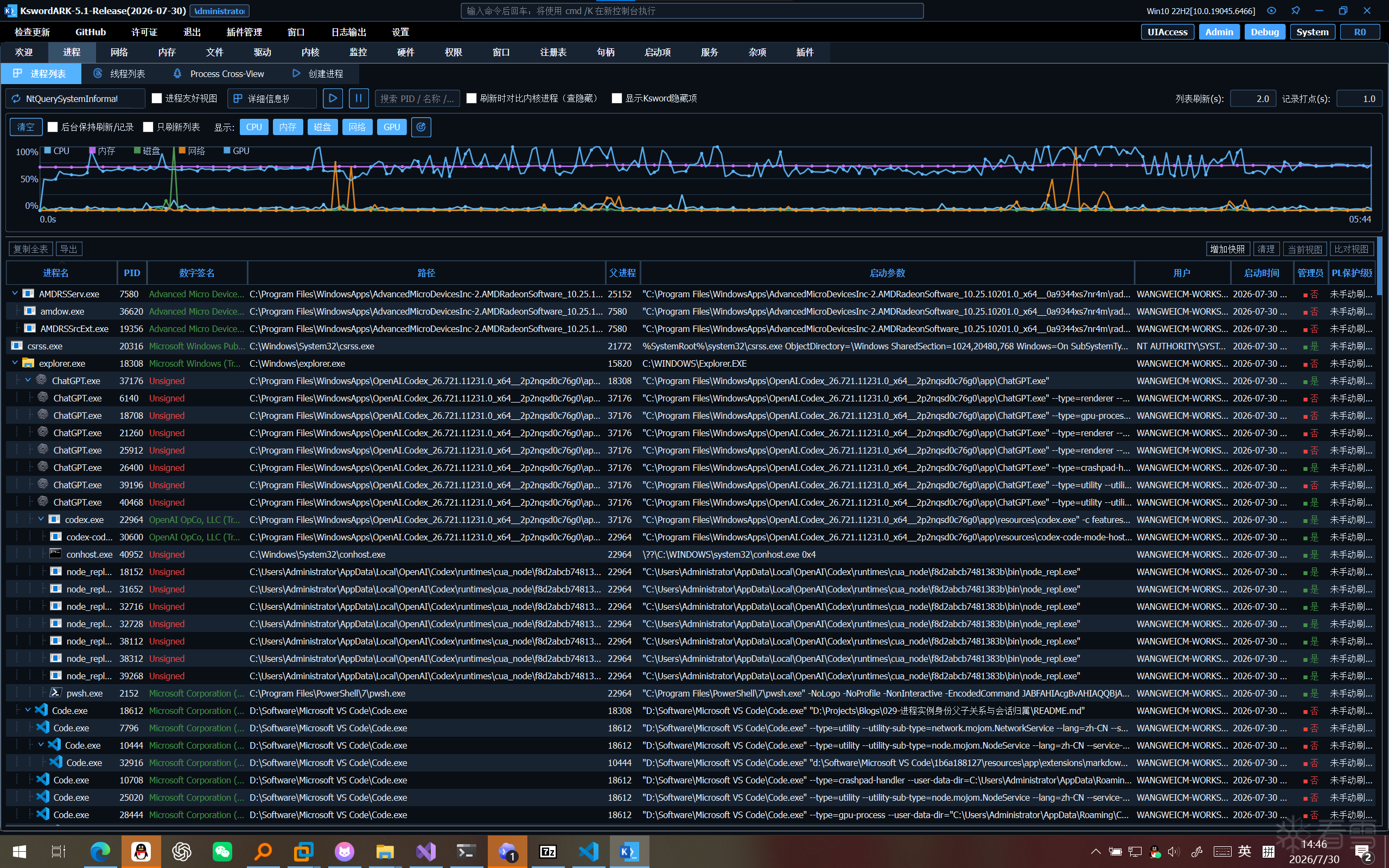Collapse the Code.exe PID 10444 node
The image size is (1389, 868).
[x=41, y=744]
